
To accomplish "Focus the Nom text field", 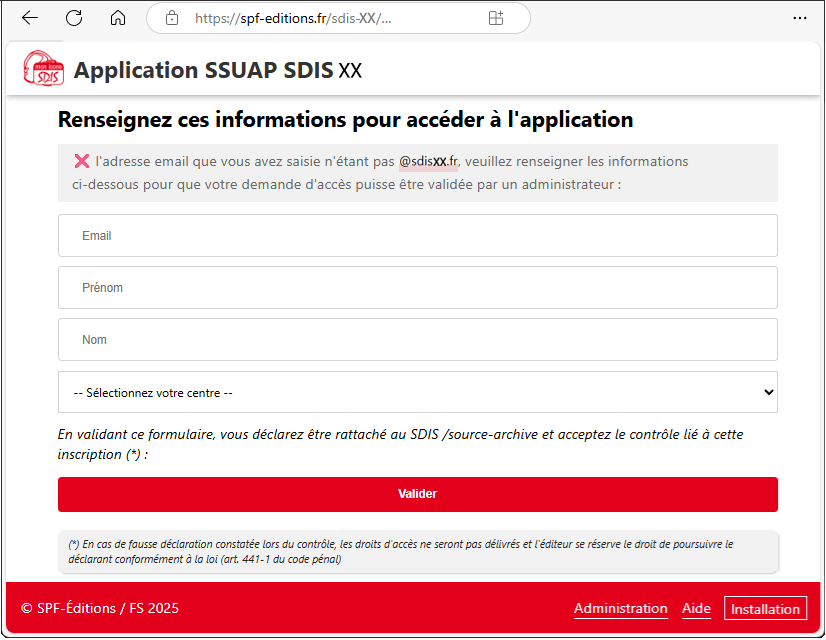I will (417, 340).
